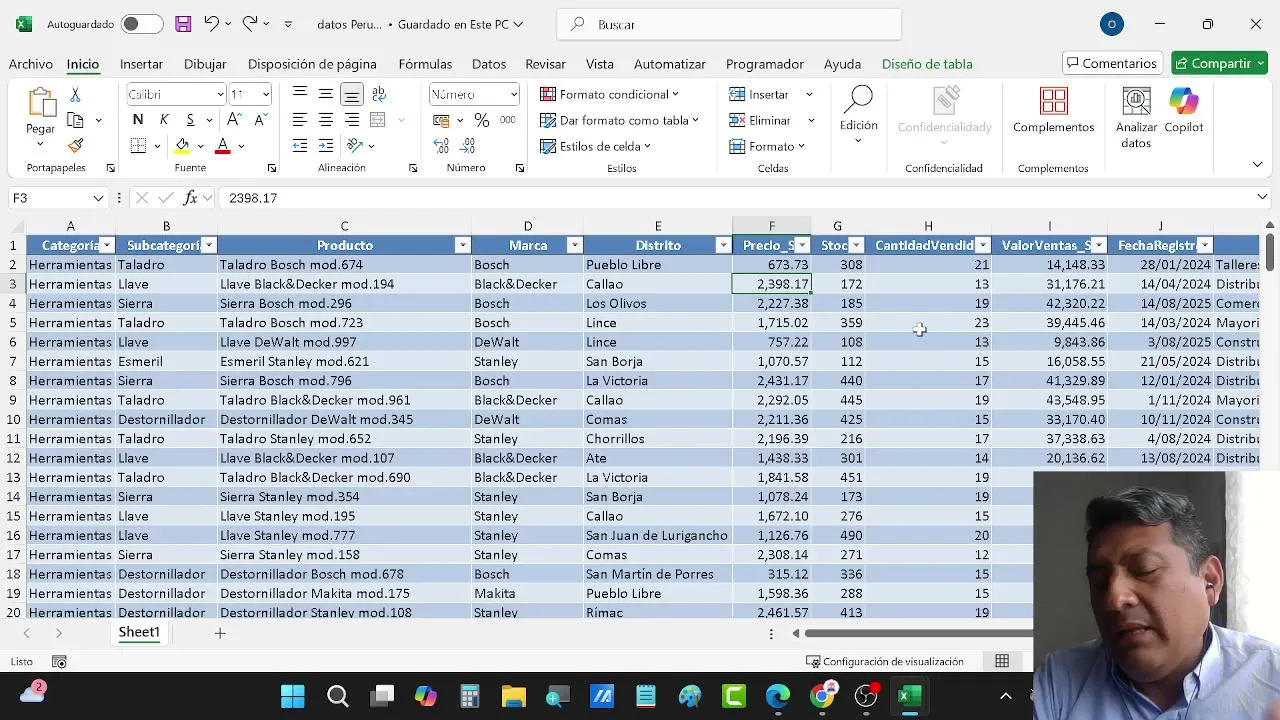Open Microsoft Edge from the taskbar

778,696
